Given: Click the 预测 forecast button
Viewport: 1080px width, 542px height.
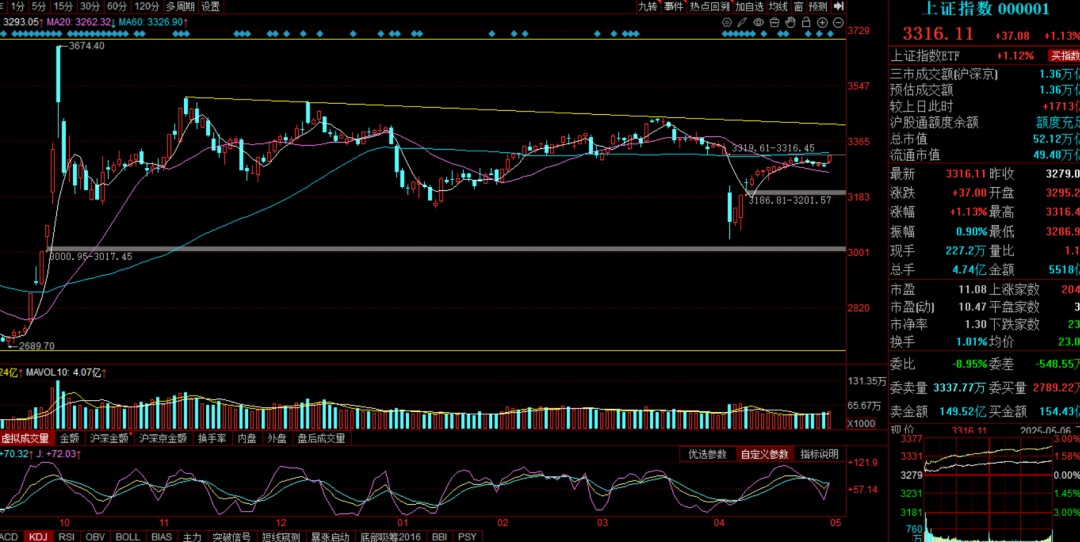Looking at the screenshot, I should click(x=818, y=6).
